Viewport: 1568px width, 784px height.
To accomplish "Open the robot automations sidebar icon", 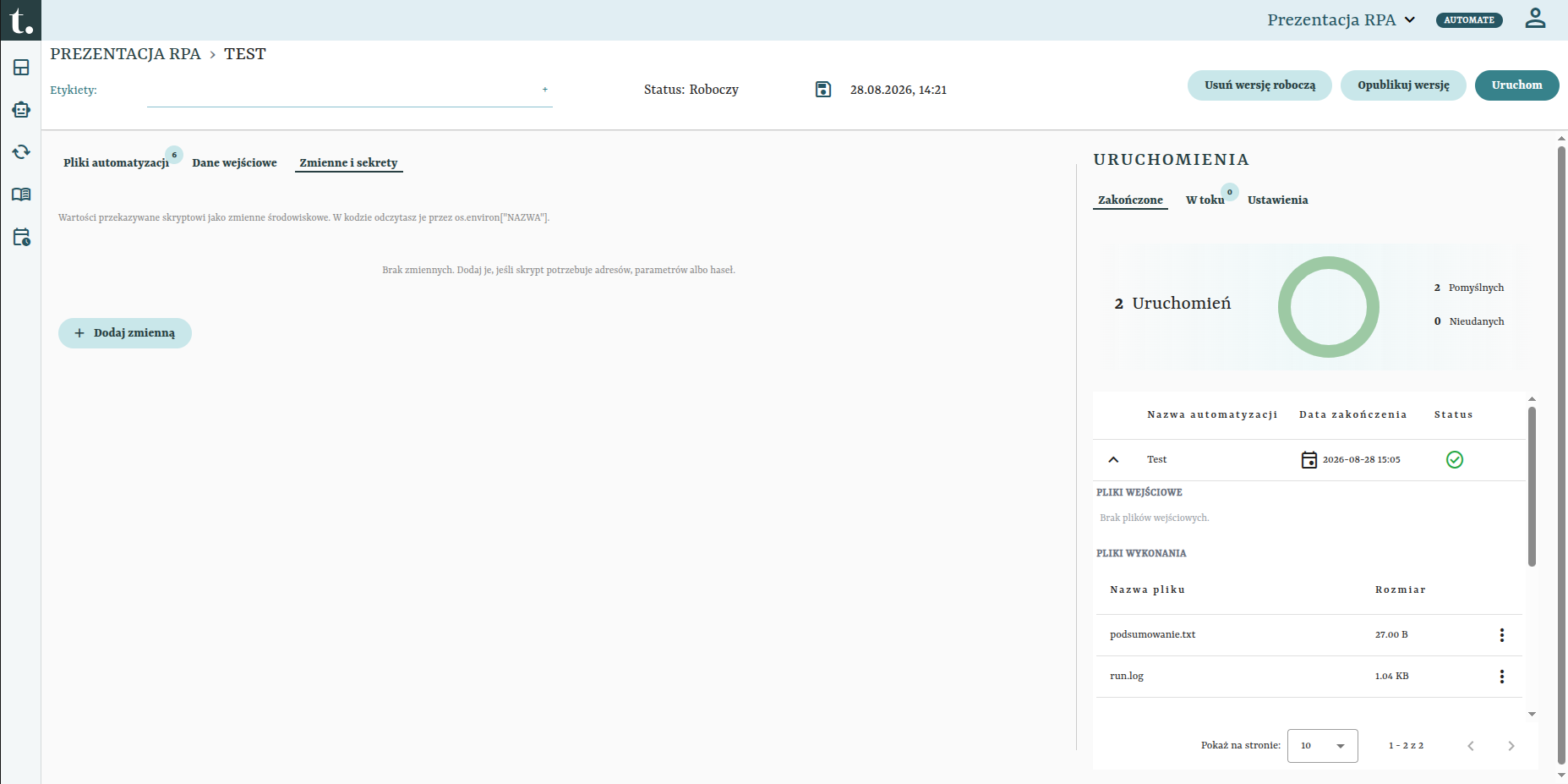I will 21,110.
